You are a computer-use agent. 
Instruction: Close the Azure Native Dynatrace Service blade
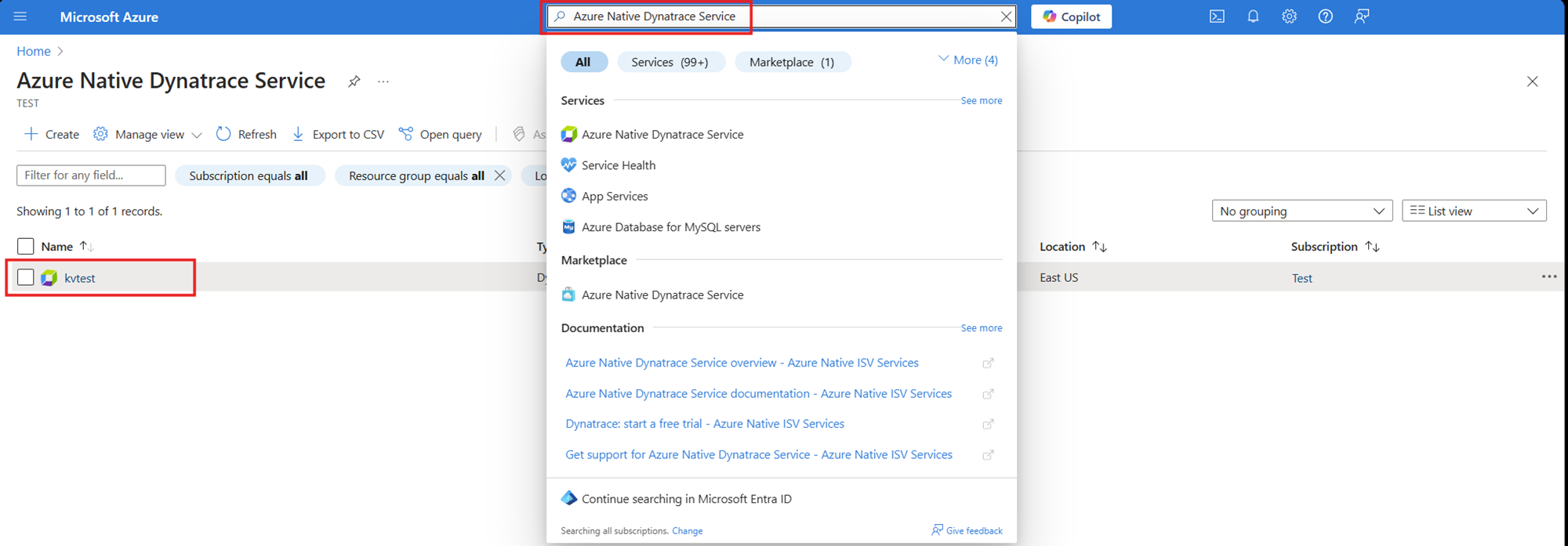[1532, 81]
